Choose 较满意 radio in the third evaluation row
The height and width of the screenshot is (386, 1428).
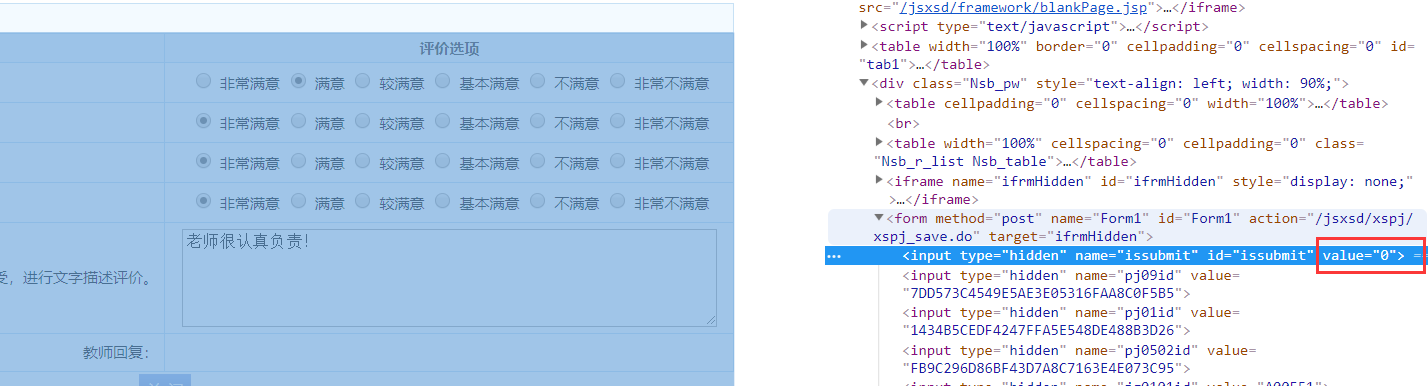click(363, 161)
